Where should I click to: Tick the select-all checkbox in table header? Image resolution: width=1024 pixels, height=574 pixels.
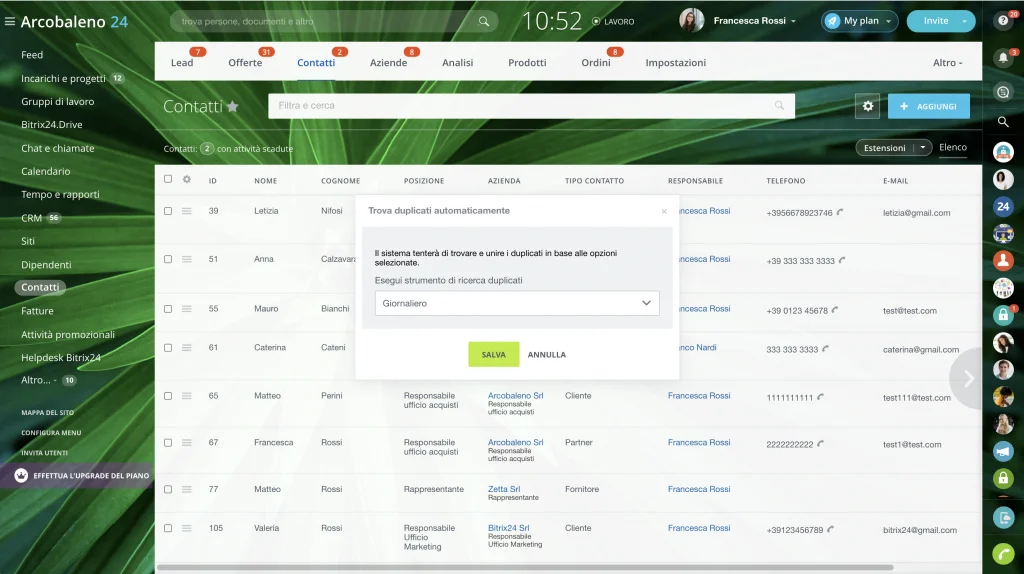pos(168,179)
